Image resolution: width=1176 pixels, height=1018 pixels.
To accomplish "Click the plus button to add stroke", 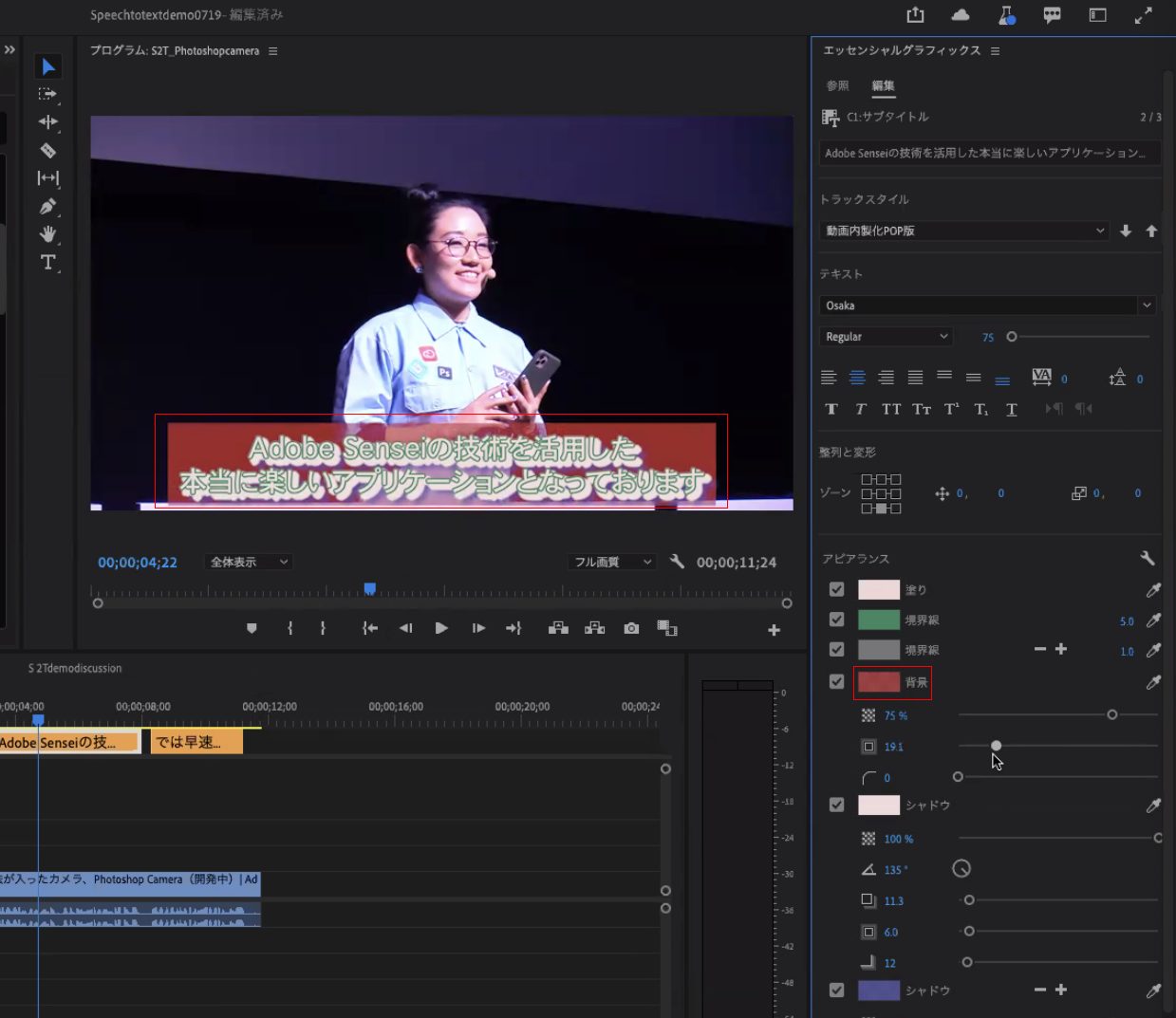I will click(x=1061, y=649).
